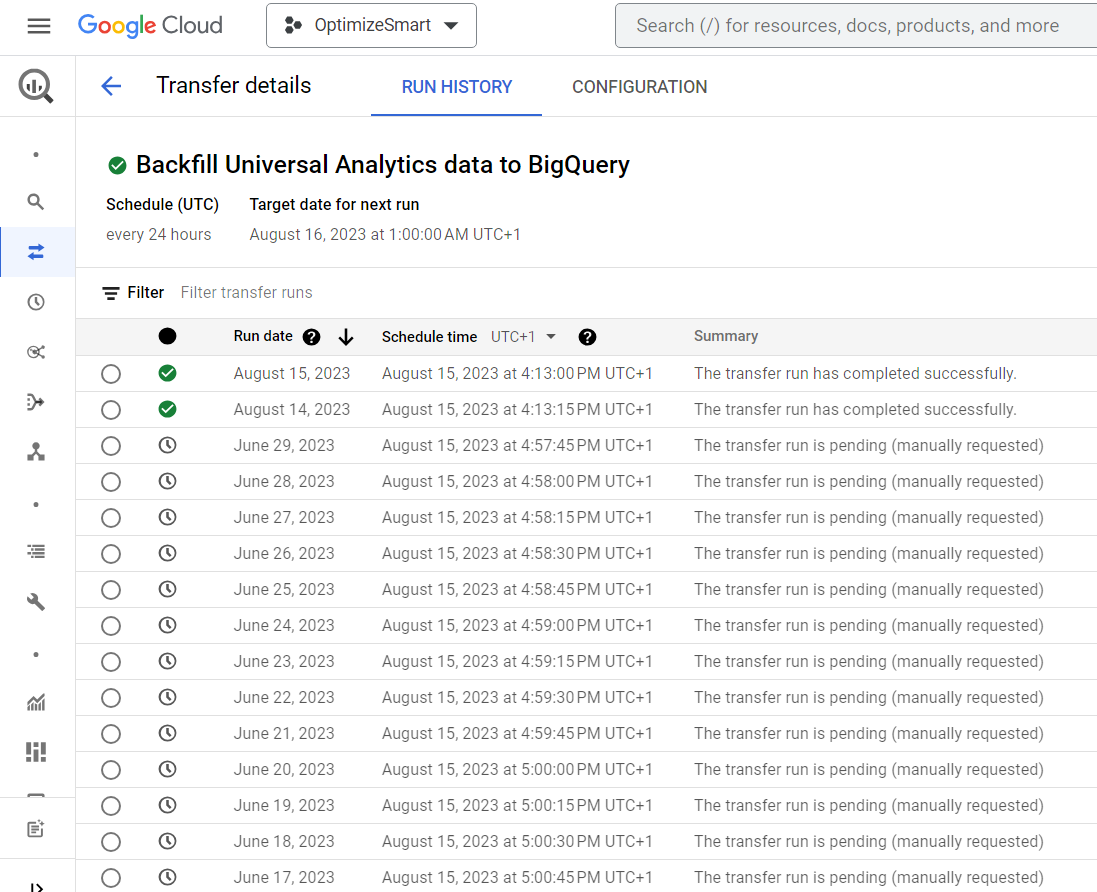
Task: Select the data transfers sidebar icon
Action: coord(36,252)
